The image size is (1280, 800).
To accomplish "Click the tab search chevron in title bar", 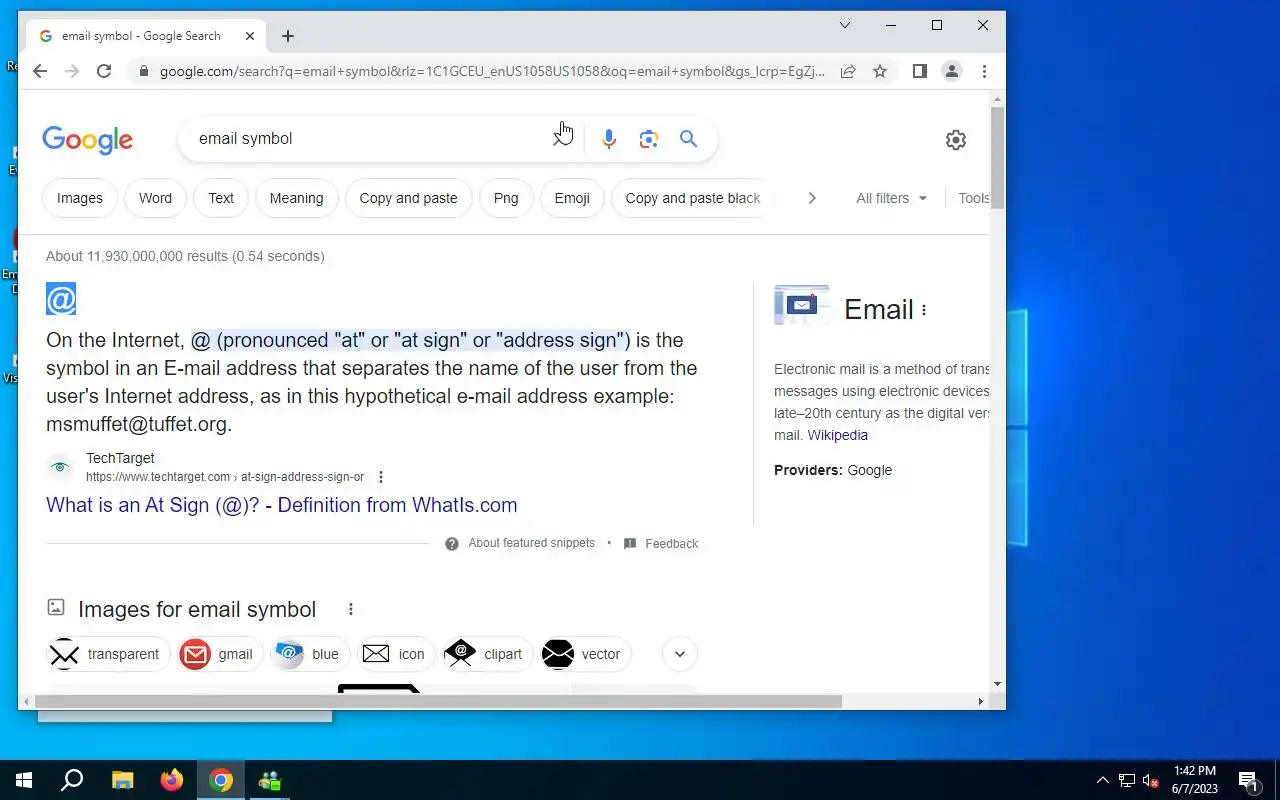I will point(845,25).
